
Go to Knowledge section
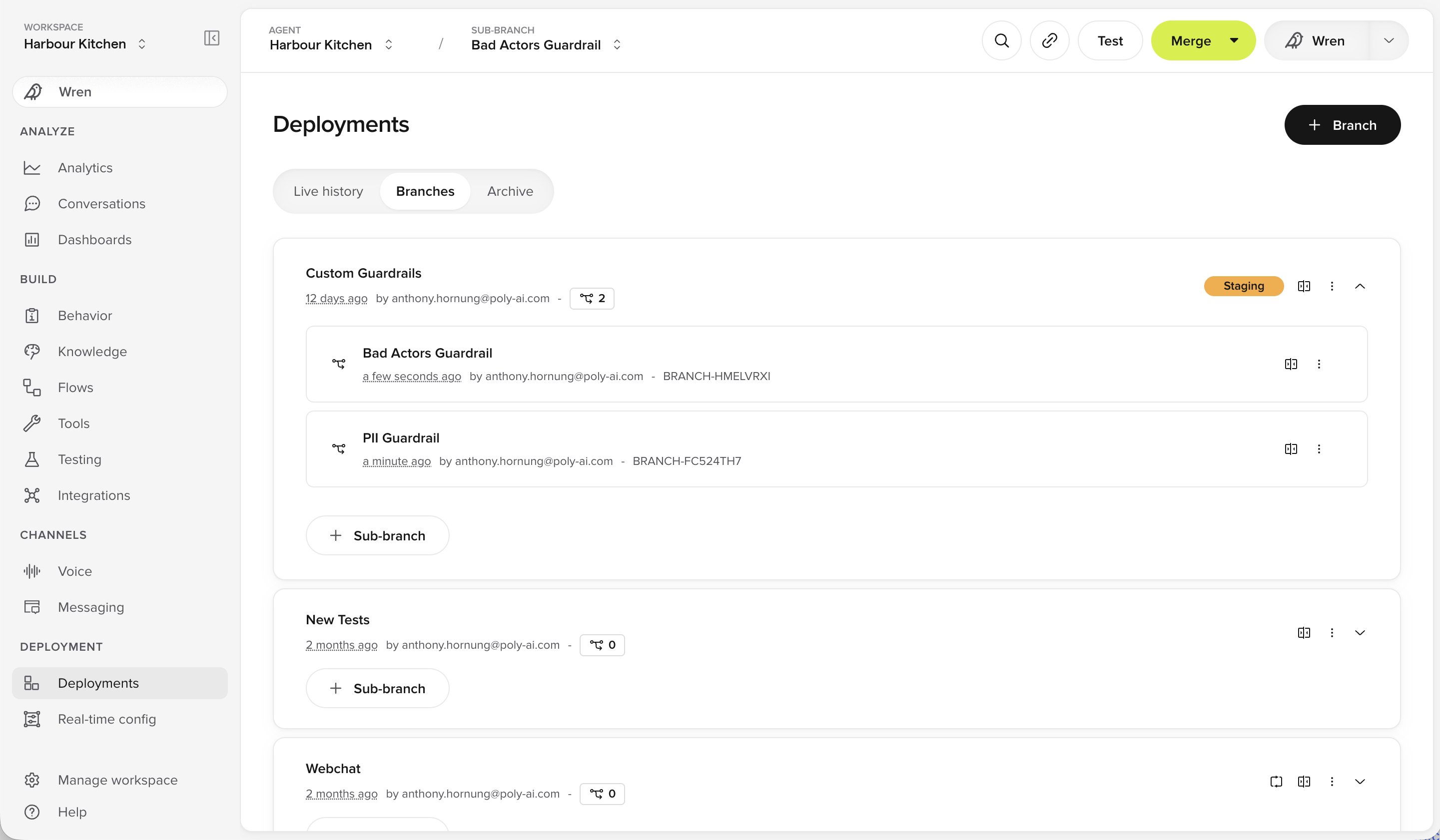point(120,352)
